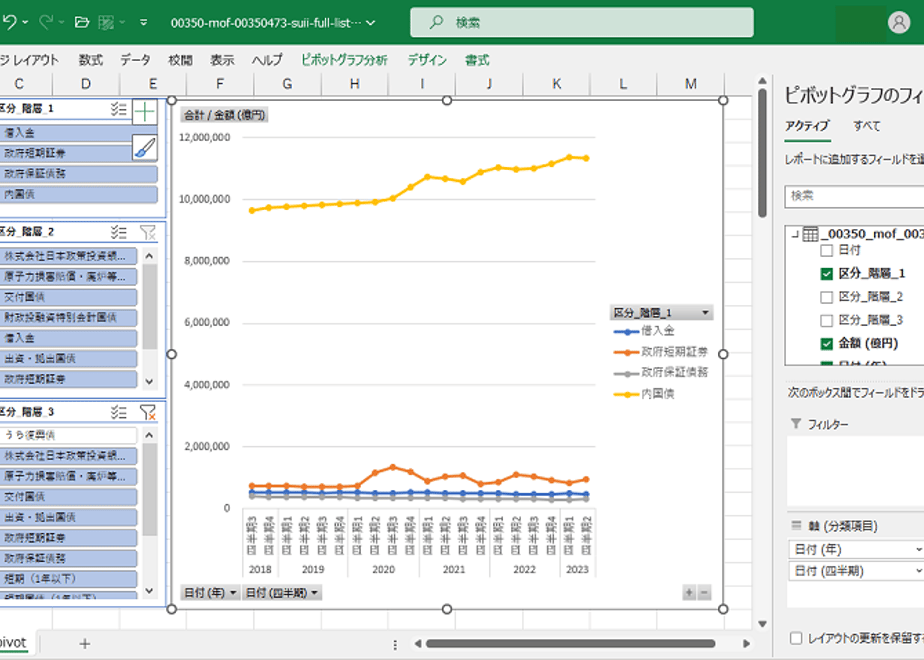Click 借入金 blue legend entry
Viewport: 924px width, 660px height.
point(644,331)
